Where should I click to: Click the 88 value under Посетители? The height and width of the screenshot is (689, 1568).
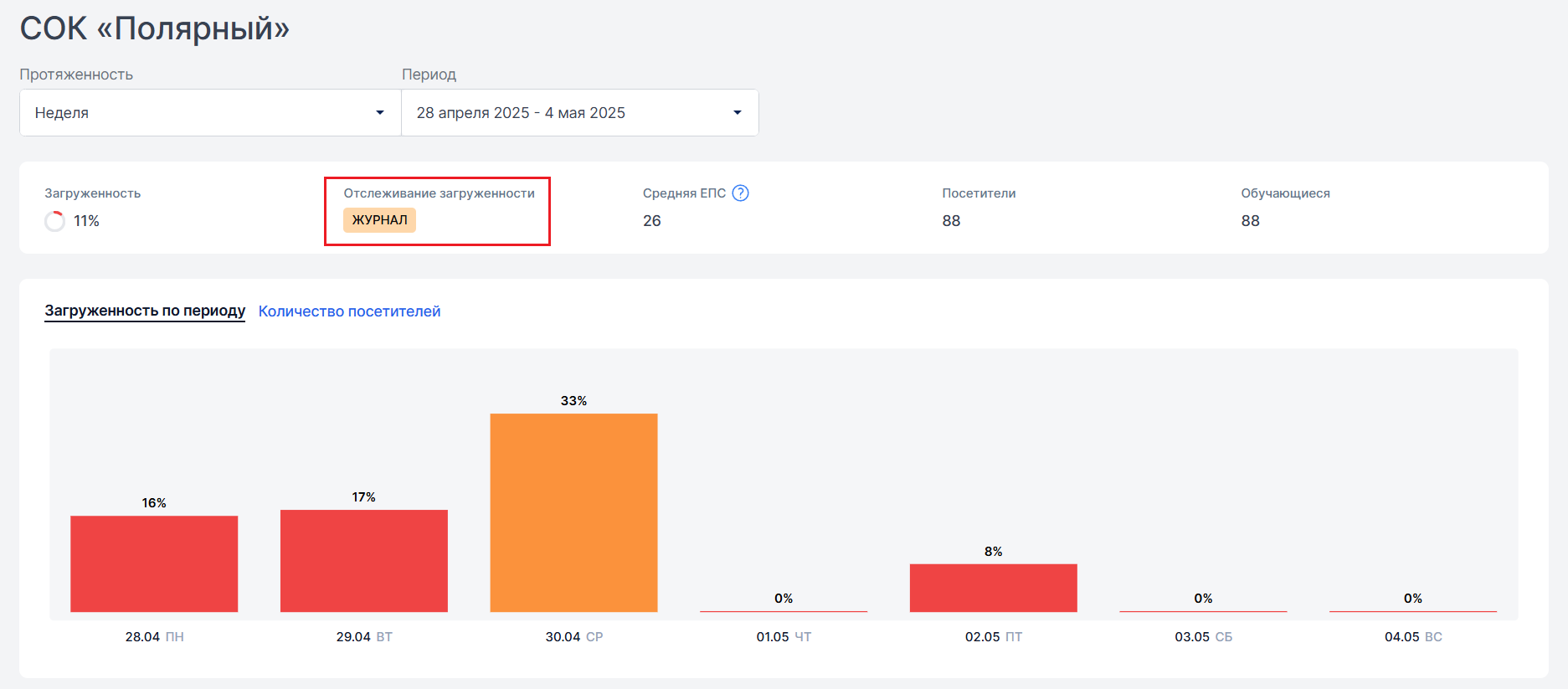[951, 221]
